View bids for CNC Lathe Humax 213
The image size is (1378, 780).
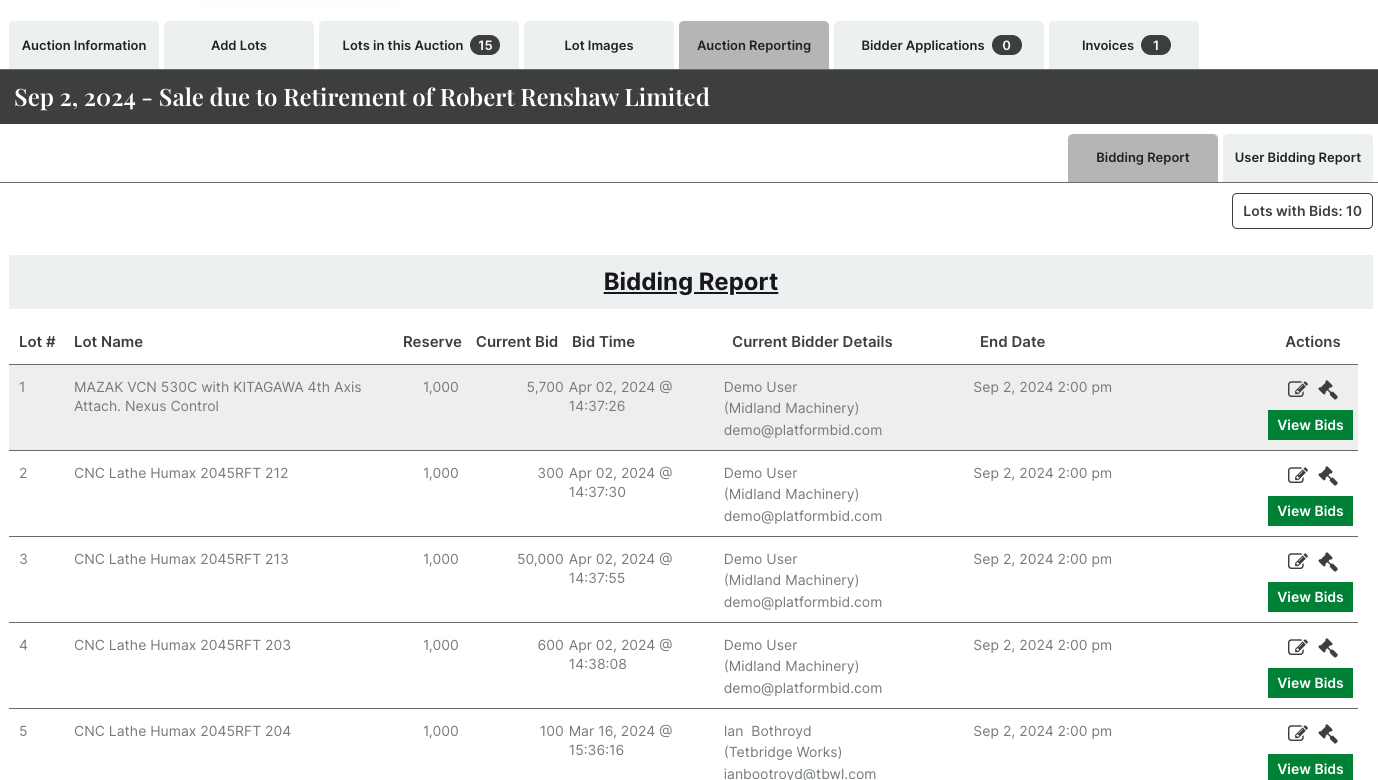tap(1310, 597)
